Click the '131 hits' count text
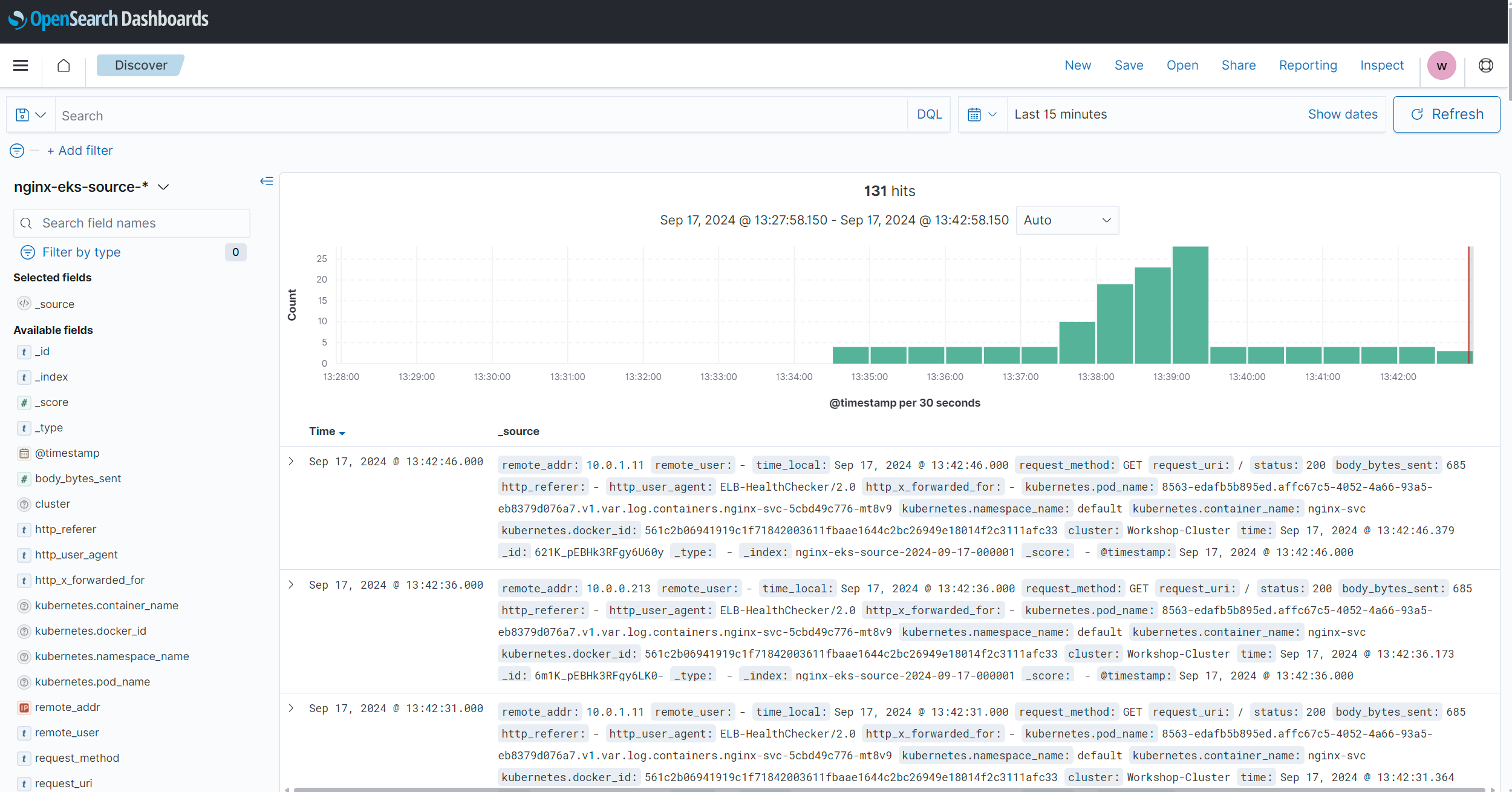This screenshot has height=792, width=1512. pyautogui.click(x=889, y=191)
